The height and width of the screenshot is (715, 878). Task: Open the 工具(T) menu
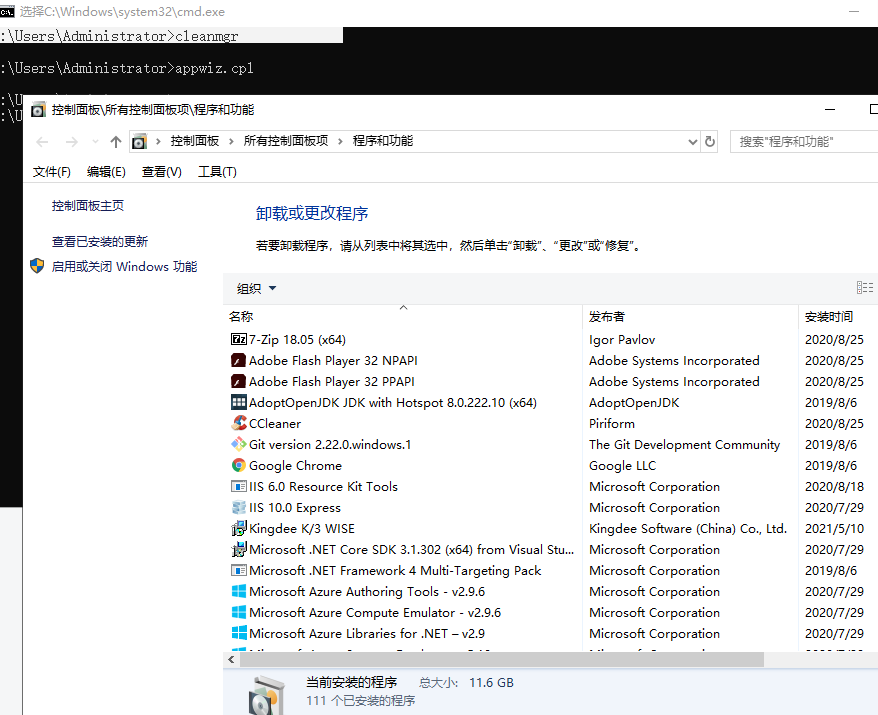[x=217, y=172]
